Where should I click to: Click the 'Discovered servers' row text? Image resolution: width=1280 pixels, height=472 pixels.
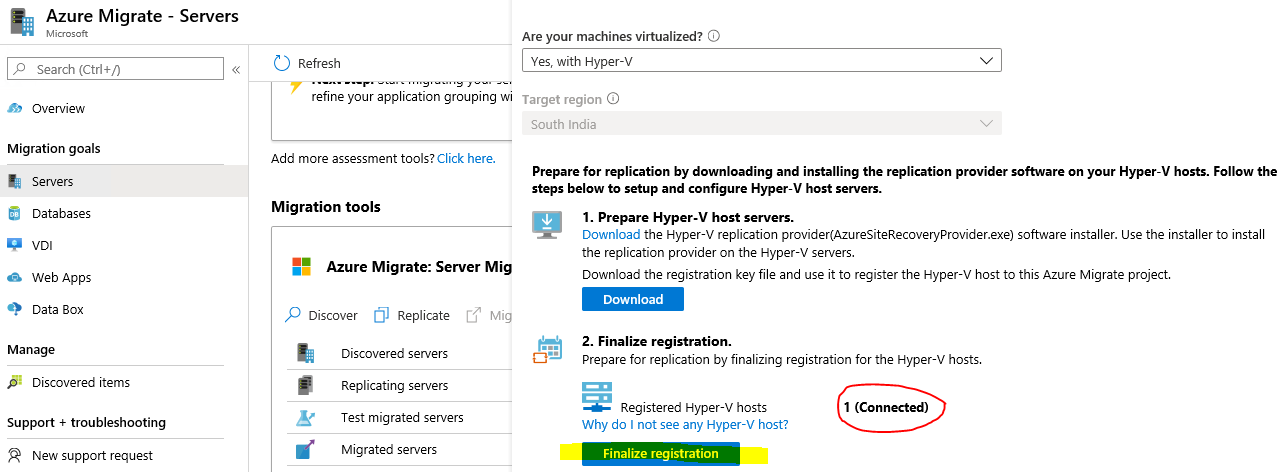tap(394, 353)
